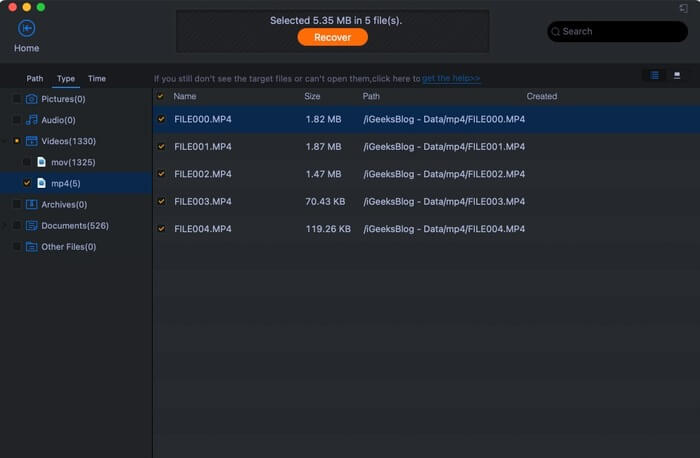Click the Archives box icon
The height and width of the screenshot is (458, 700).
click(x=31, y=204)
